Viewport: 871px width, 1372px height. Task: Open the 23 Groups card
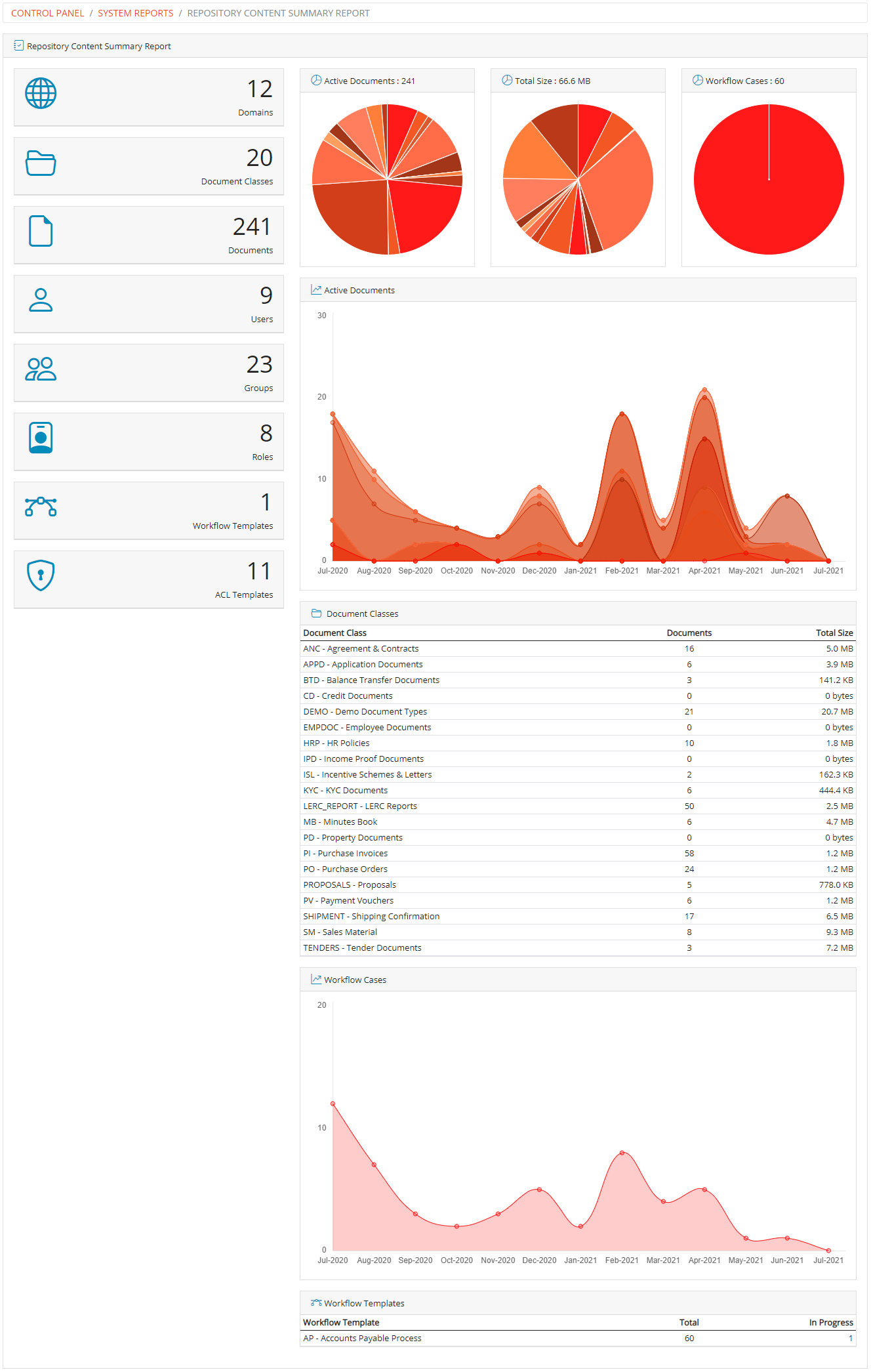pyautogui.click(x=149, y=373)
